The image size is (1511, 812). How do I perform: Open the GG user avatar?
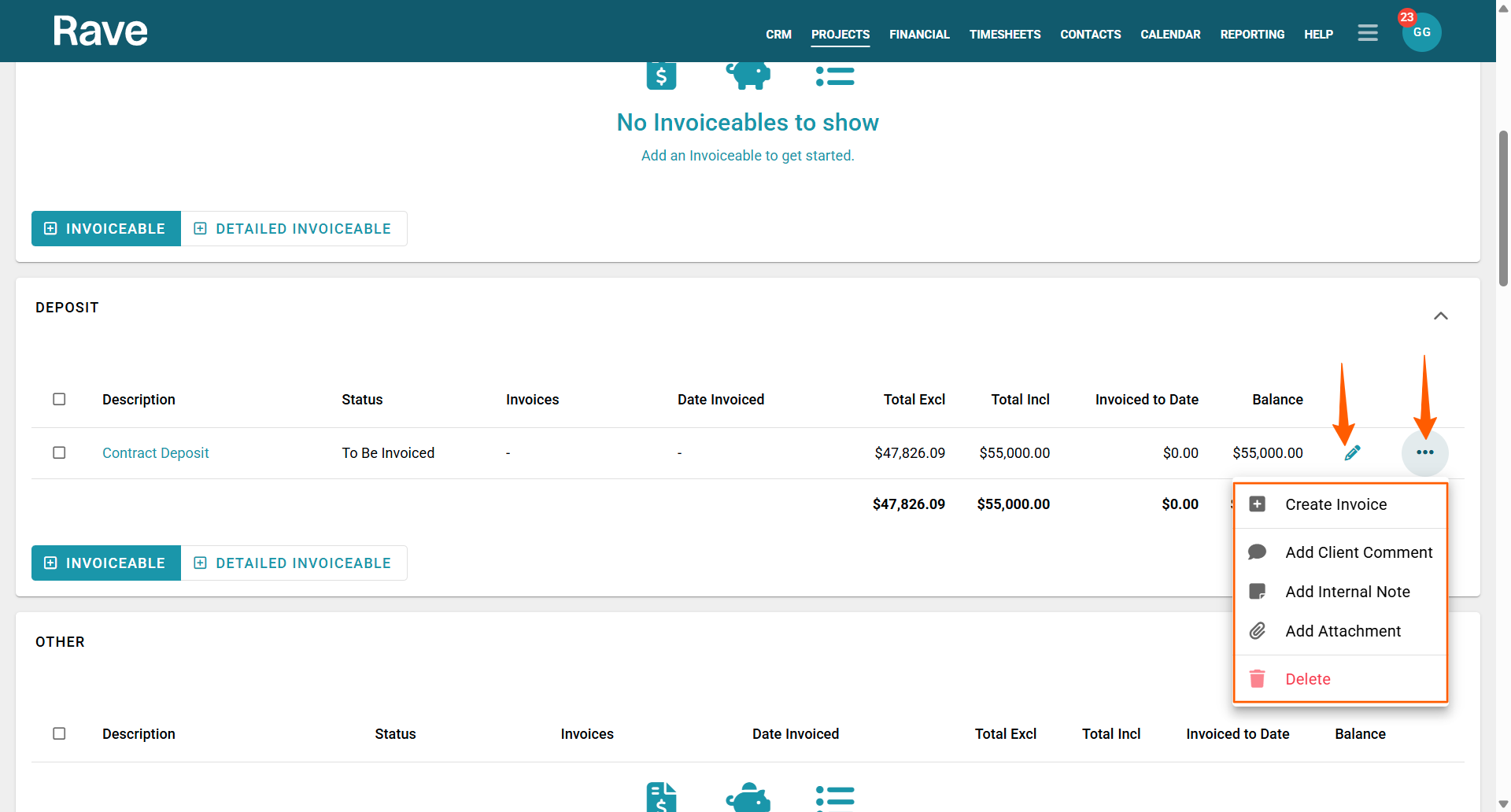click(1422, 32)
